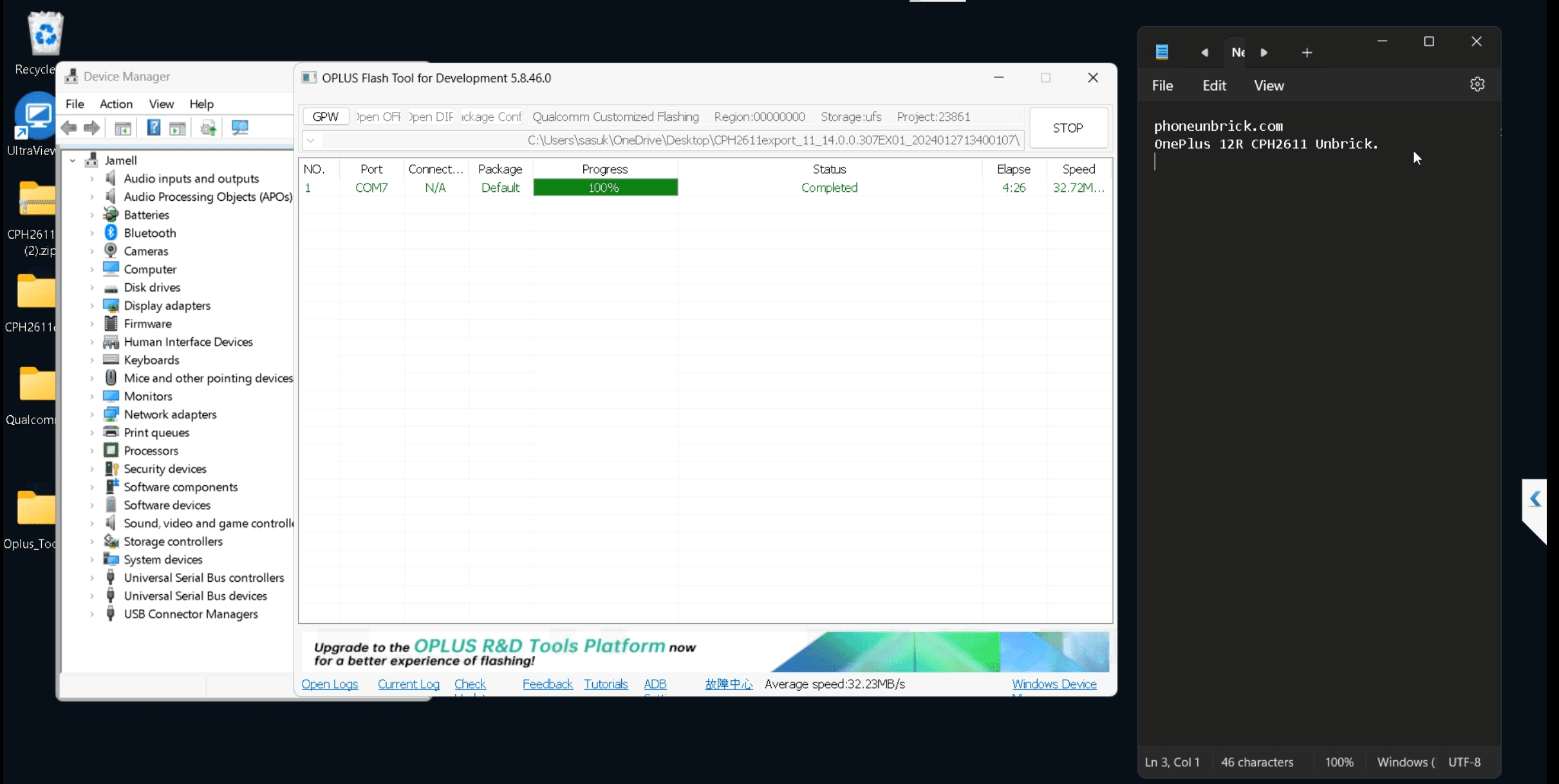This screenshot has width=1559, height=784.
Task: Click the GPW button
Action: pyautogui.click(x=326, y=117)
